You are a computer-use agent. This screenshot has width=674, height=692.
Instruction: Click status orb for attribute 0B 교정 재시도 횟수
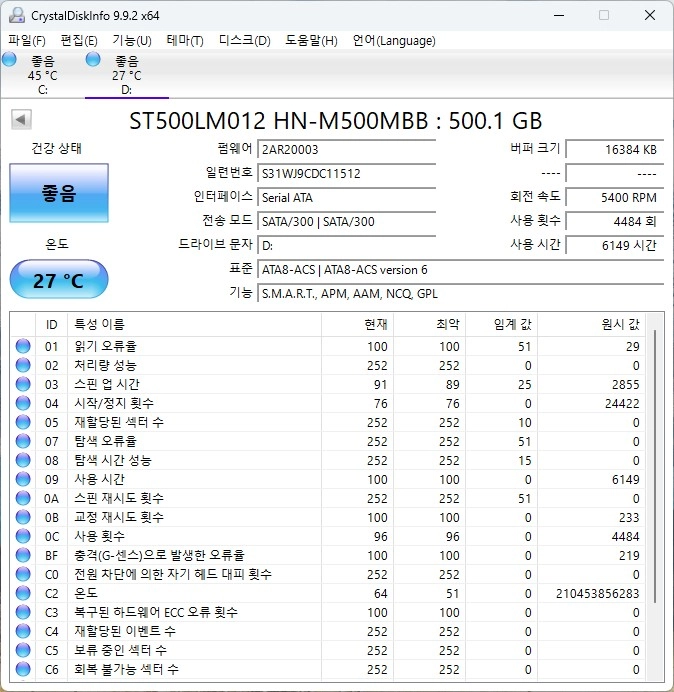(23, 517)
